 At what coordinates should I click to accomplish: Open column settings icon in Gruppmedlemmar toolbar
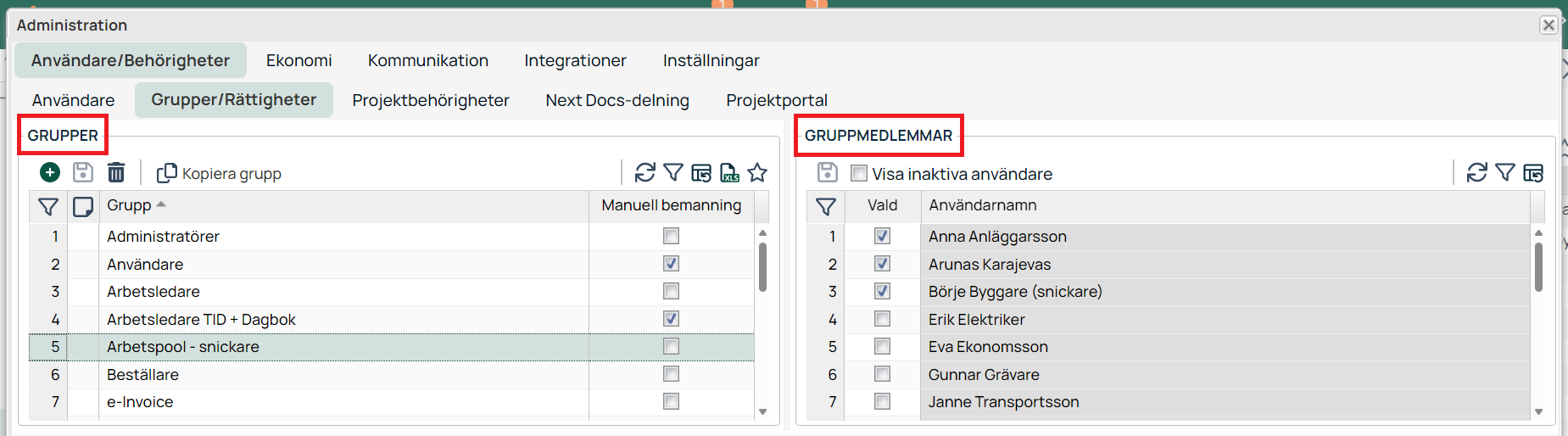tap(1532, 173)
